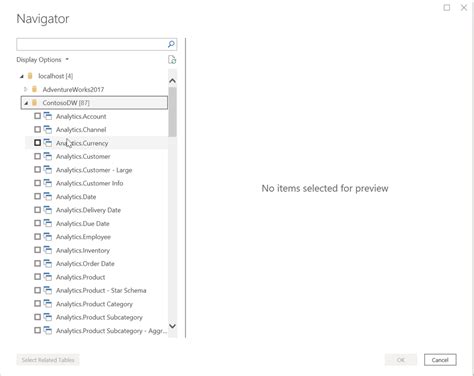The width and height of the screenshot is (474, 376).
Task: Click the scrollbar up arrow
Action: coord(172,81)
